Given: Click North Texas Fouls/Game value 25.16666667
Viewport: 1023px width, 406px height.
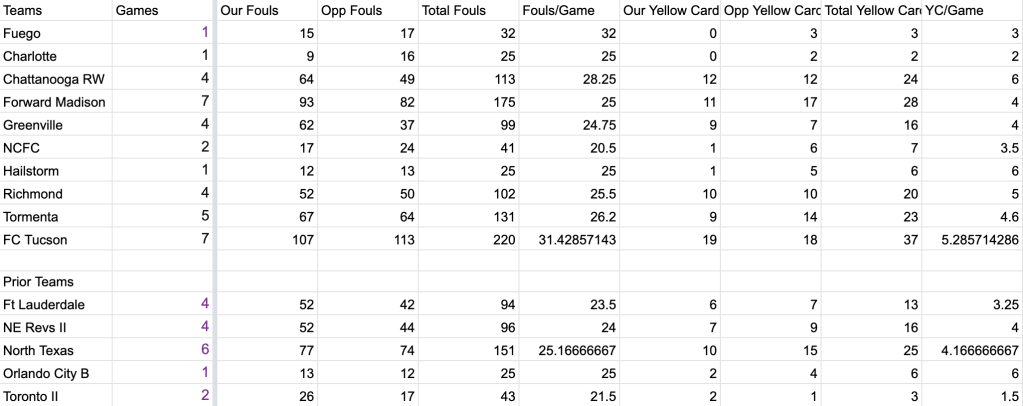Looking at the screenshot, I should (565, 350).
